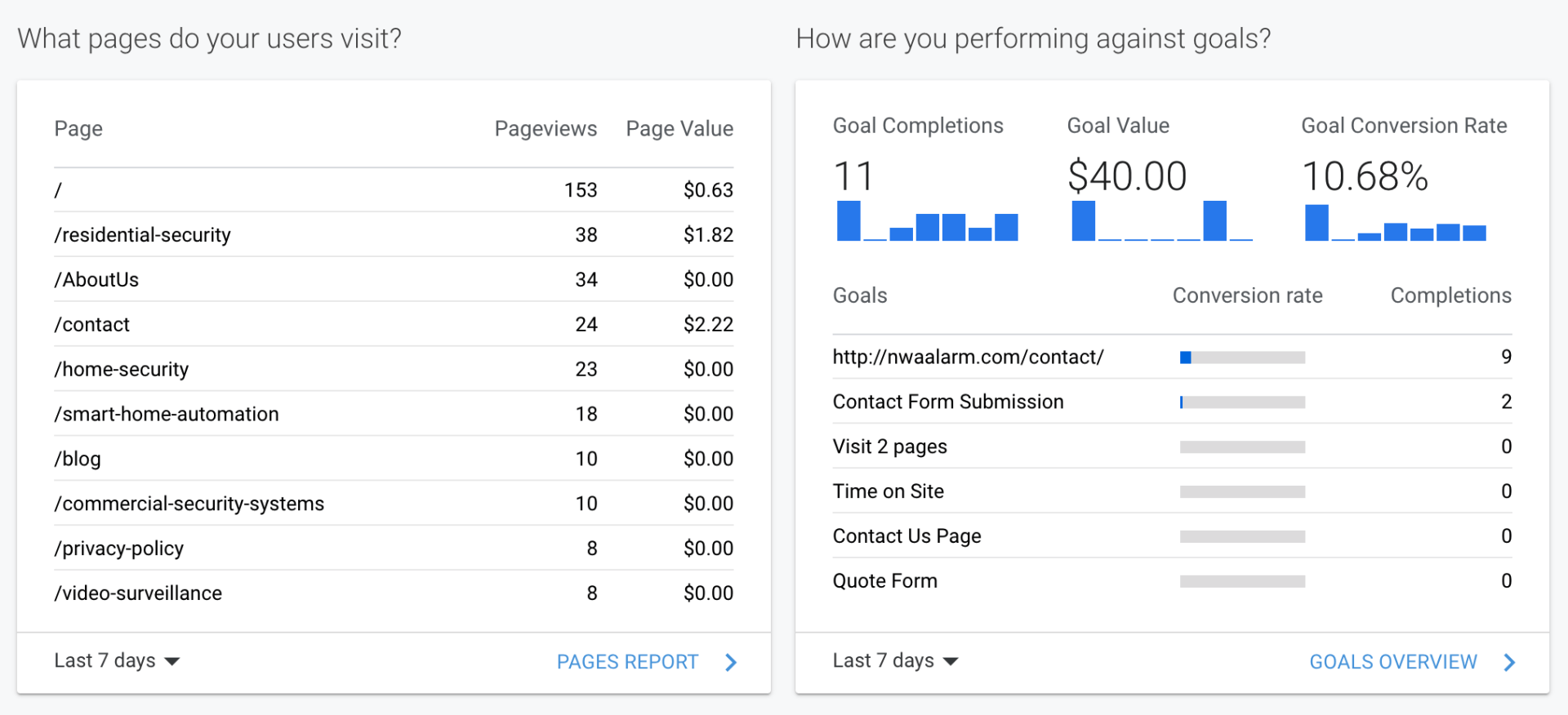The width and height of the screenshot is (1568, 715).
Task: Click the Goal Value sparkline bar chart
Action: tap(1161, 222)
